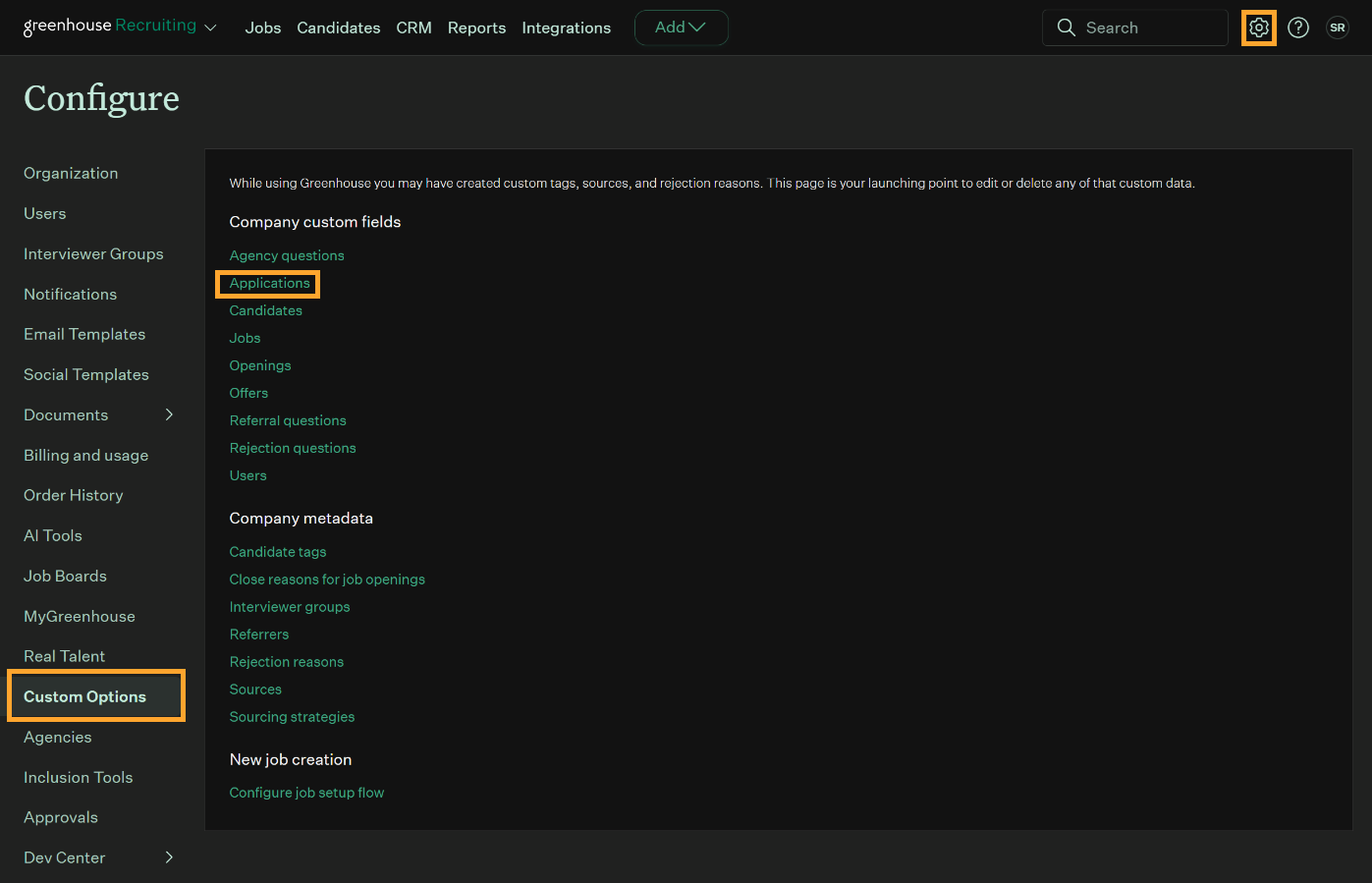This screenshot has height=883, width=1372.
Task: Open the Rejection reasons link
Action: tap(287, 662)
